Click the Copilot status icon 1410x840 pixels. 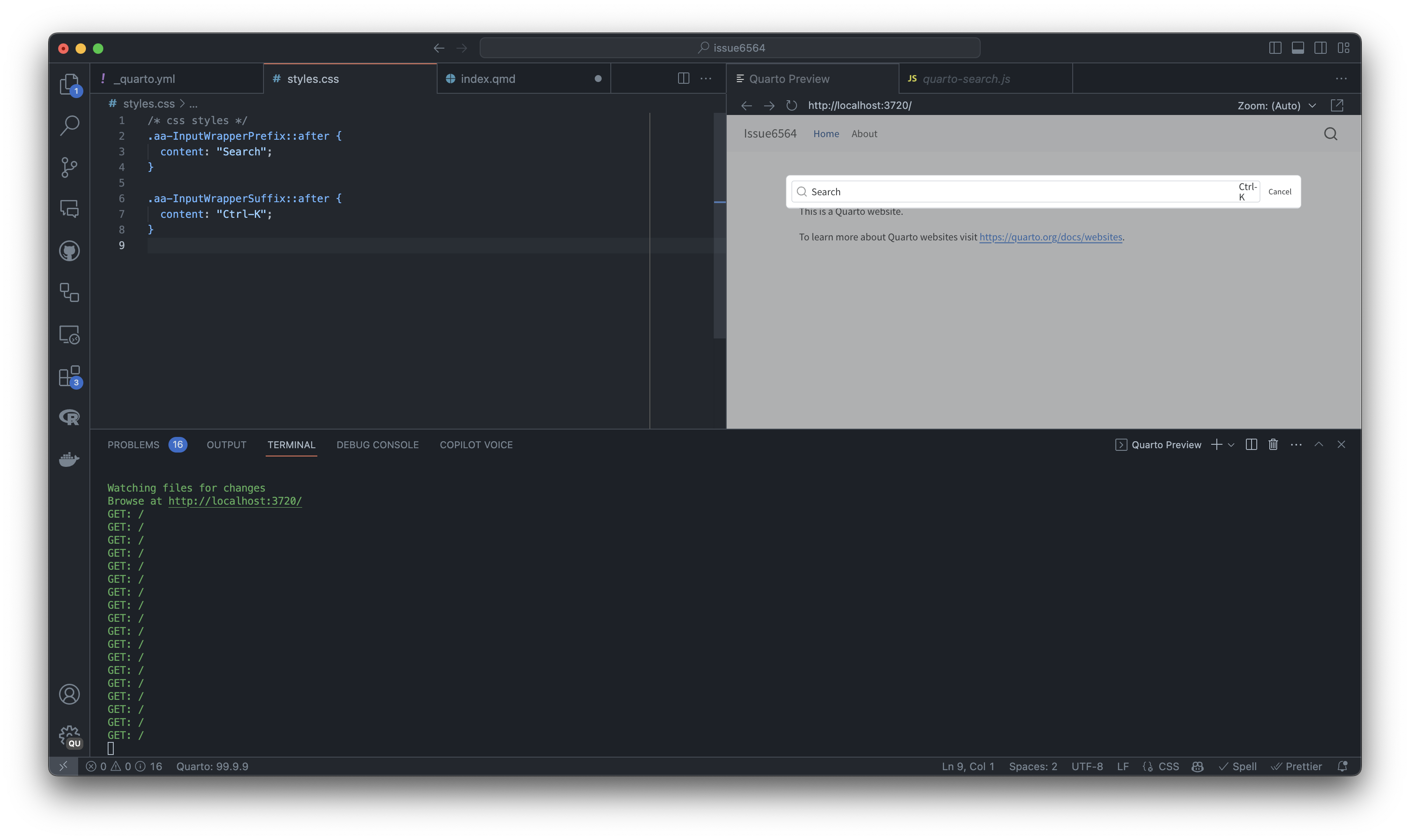point(1197,766)
